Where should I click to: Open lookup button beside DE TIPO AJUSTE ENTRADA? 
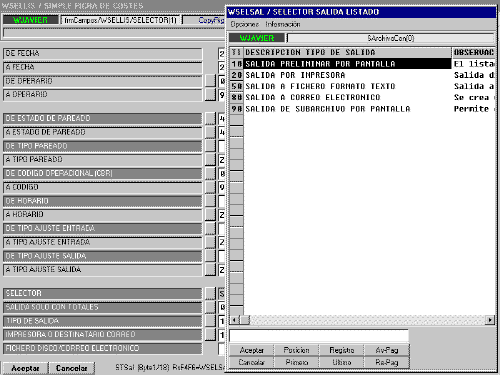point(210,228)
